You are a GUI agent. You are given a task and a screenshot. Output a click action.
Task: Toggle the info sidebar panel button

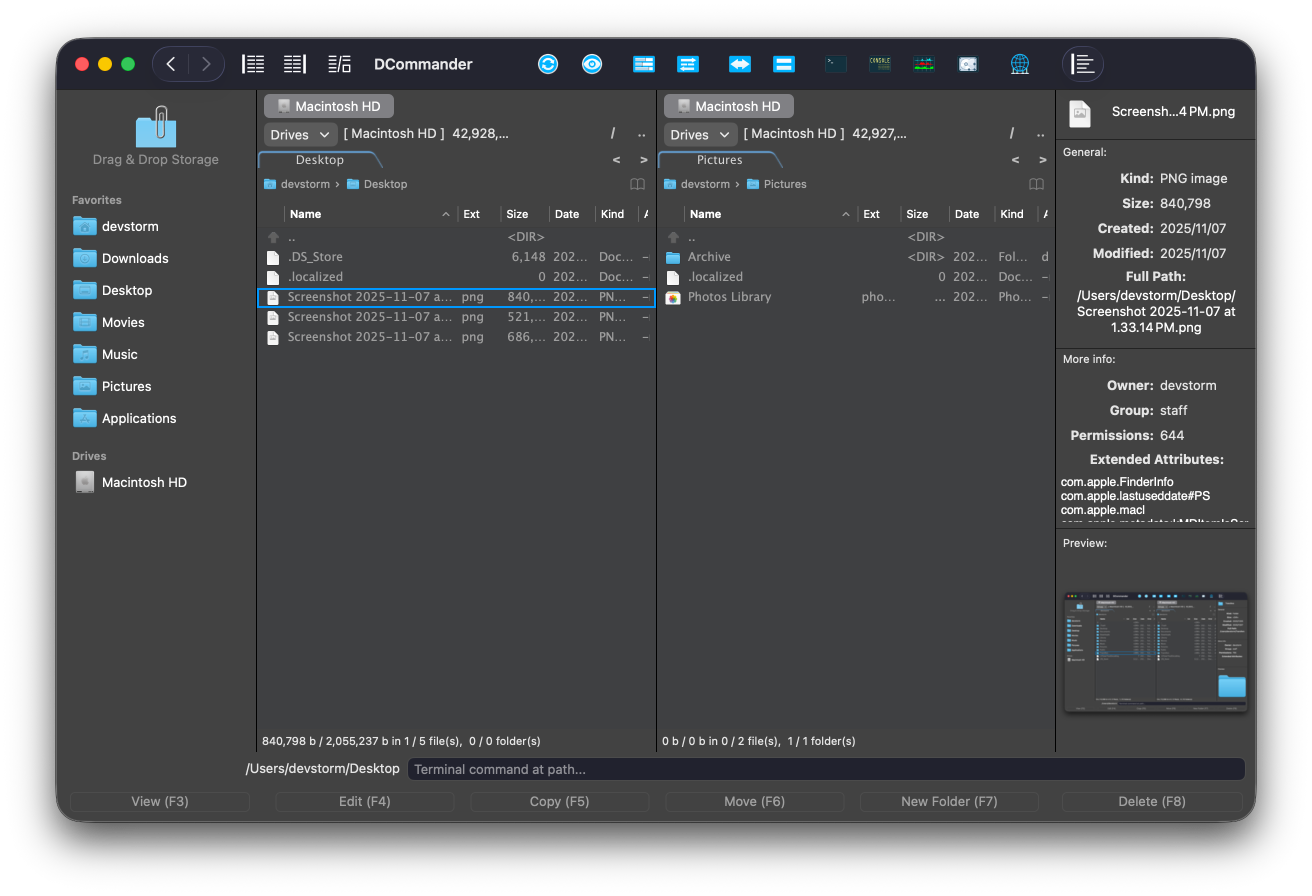tap(1083, 64)
